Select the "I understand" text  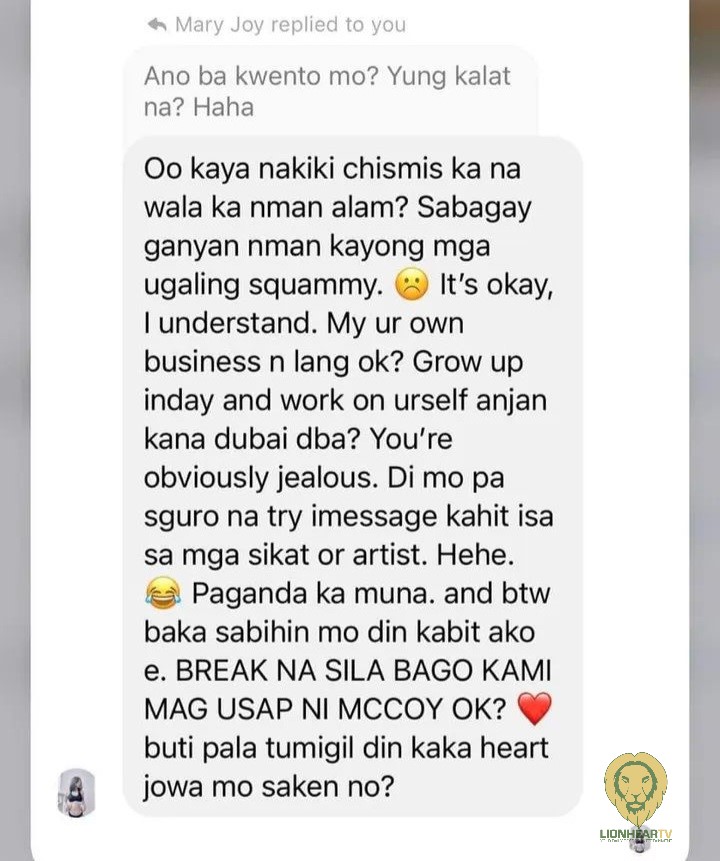[x=231, y=323]
